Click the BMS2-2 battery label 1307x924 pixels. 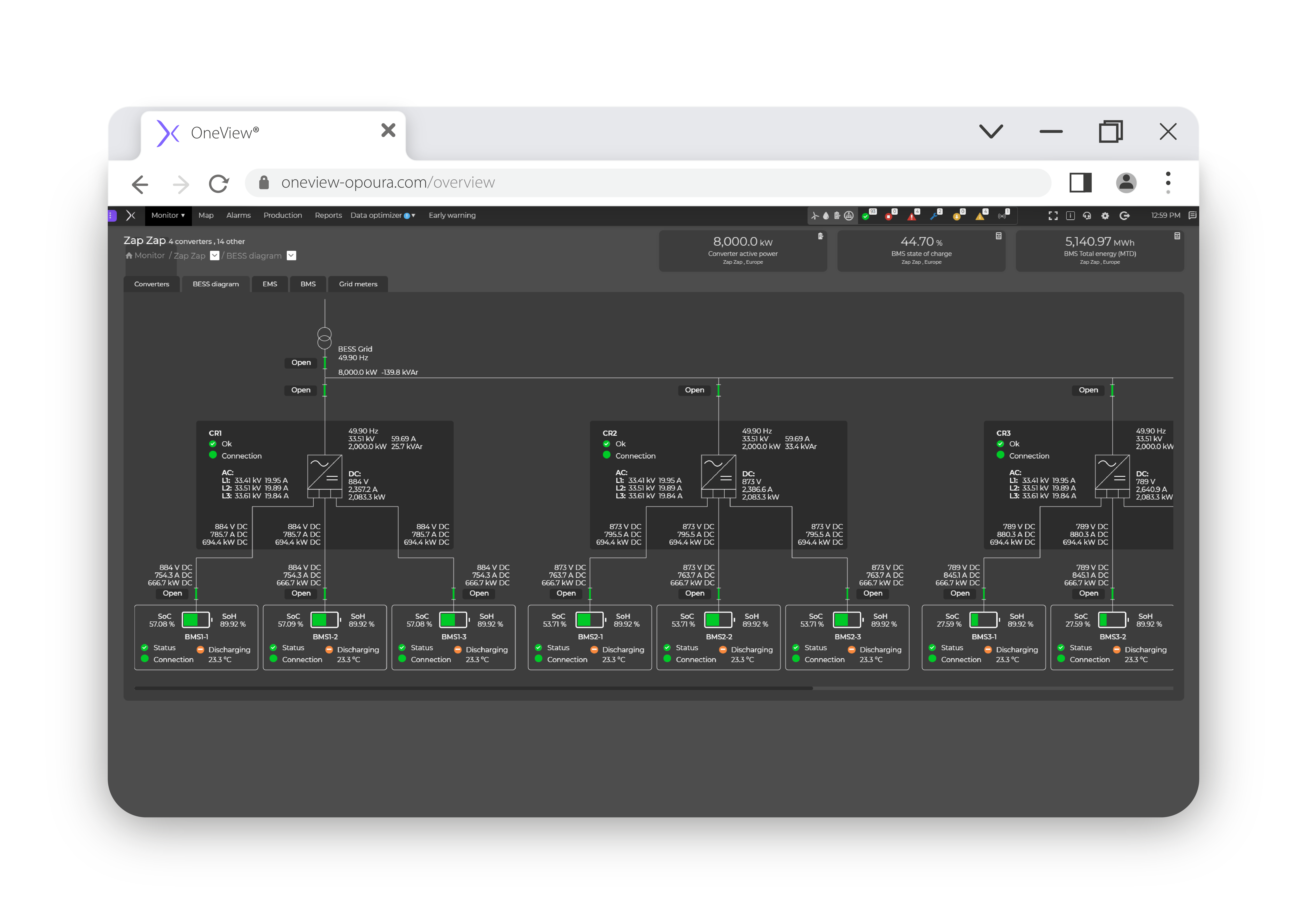tap(718, 637)
